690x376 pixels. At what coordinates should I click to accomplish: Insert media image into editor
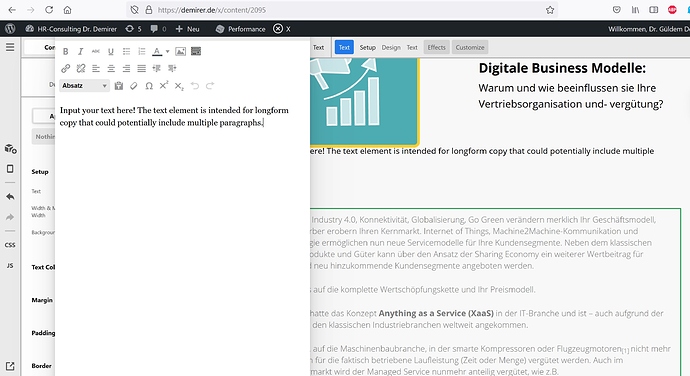[x=180, y=52]
